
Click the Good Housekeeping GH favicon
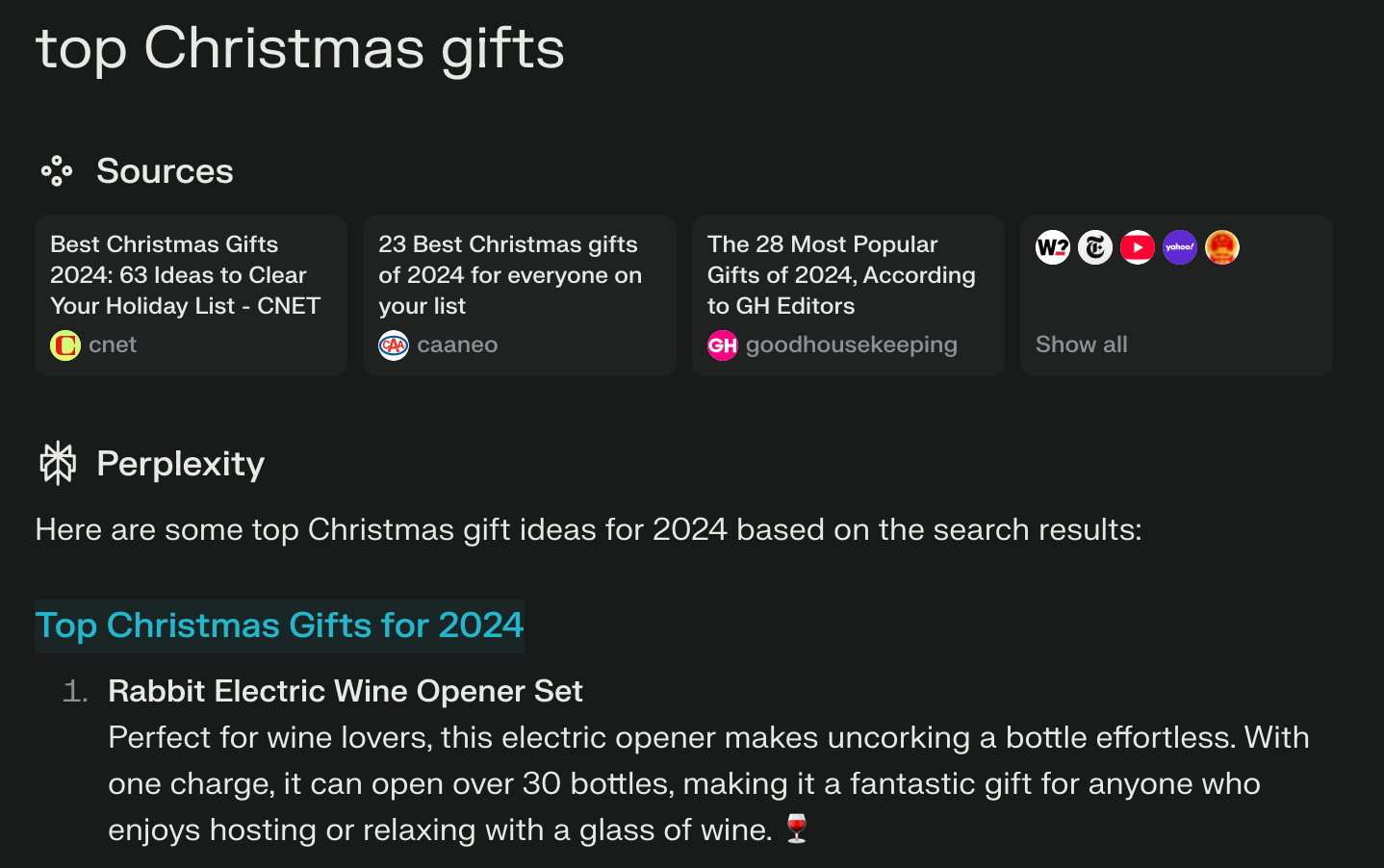tap(723, 345)
